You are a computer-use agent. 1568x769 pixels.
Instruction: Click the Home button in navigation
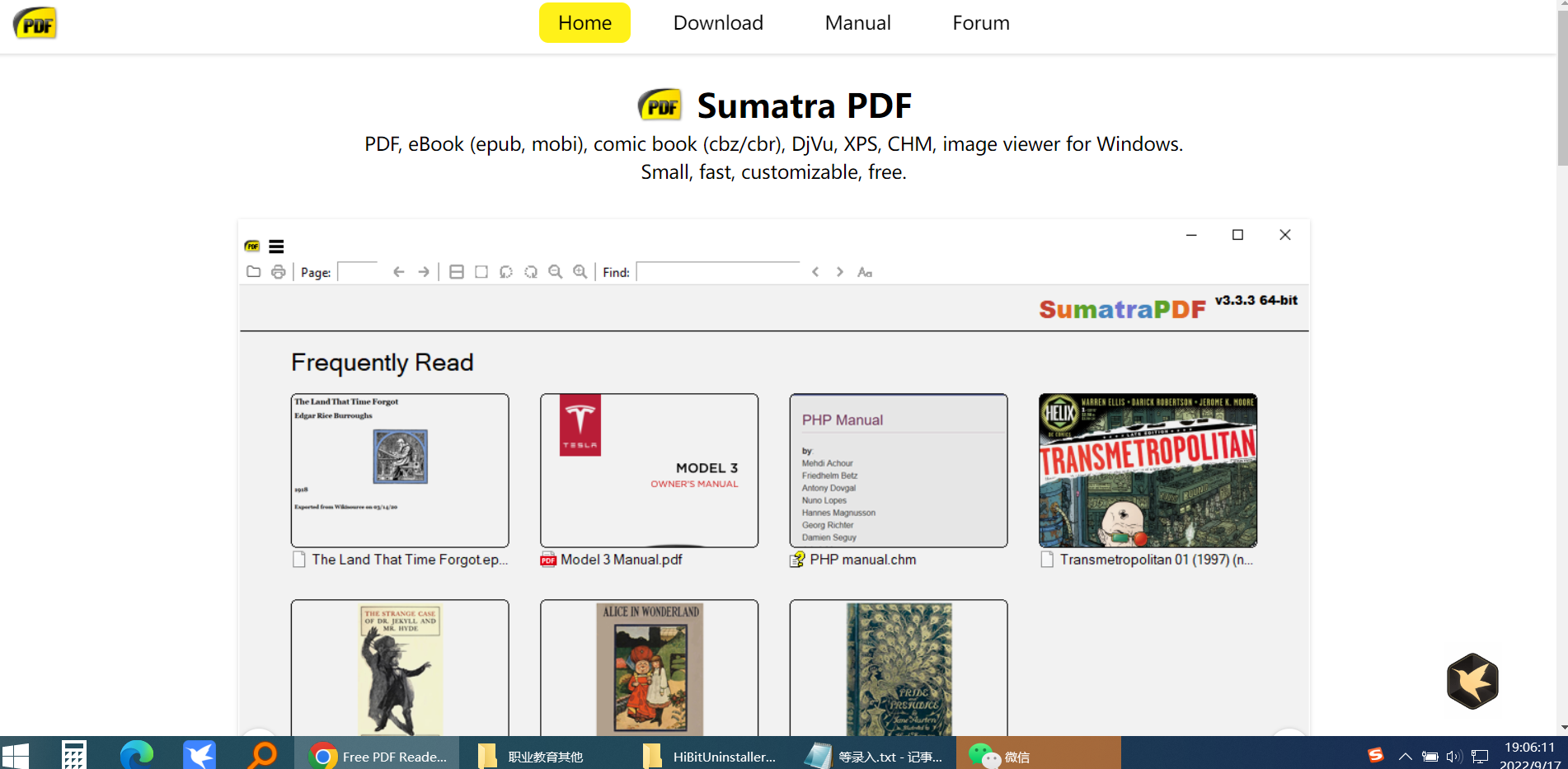coord(584,23)
